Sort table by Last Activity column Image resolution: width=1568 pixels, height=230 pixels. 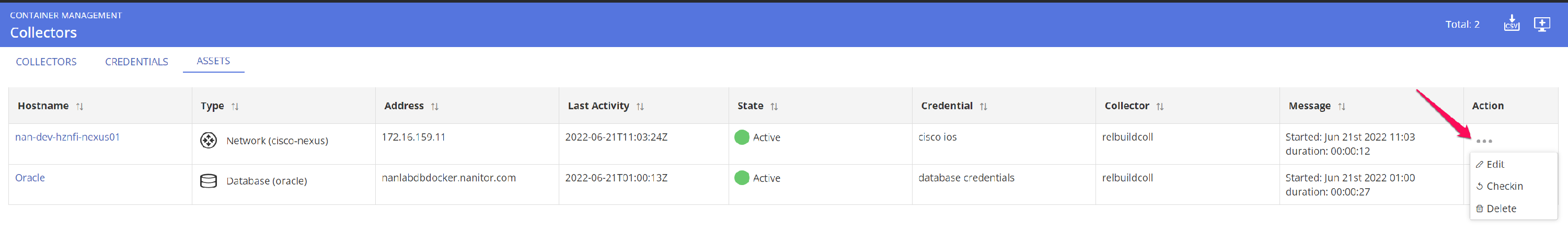[x=640, y=107]
